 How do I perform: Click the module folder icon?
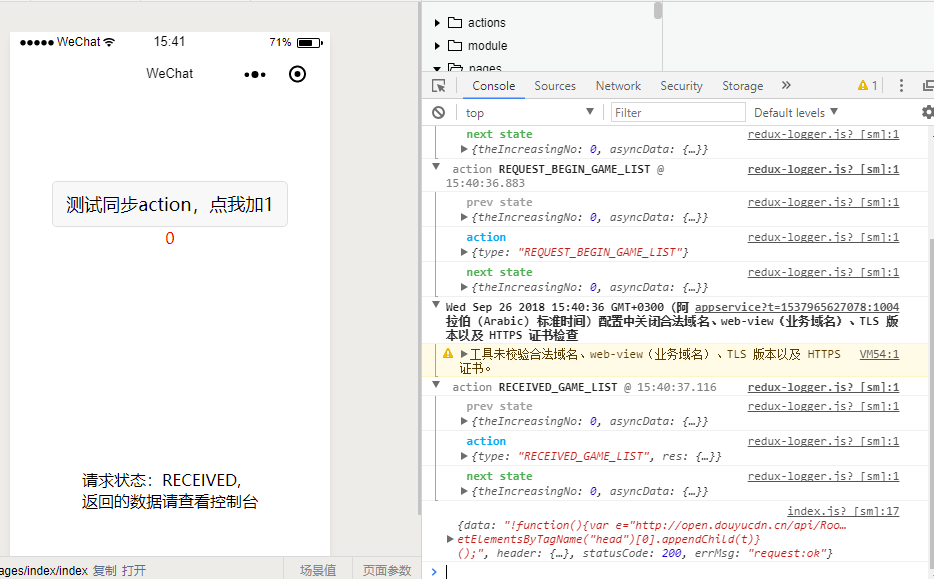pyautogui.click(x=455, y=46)
